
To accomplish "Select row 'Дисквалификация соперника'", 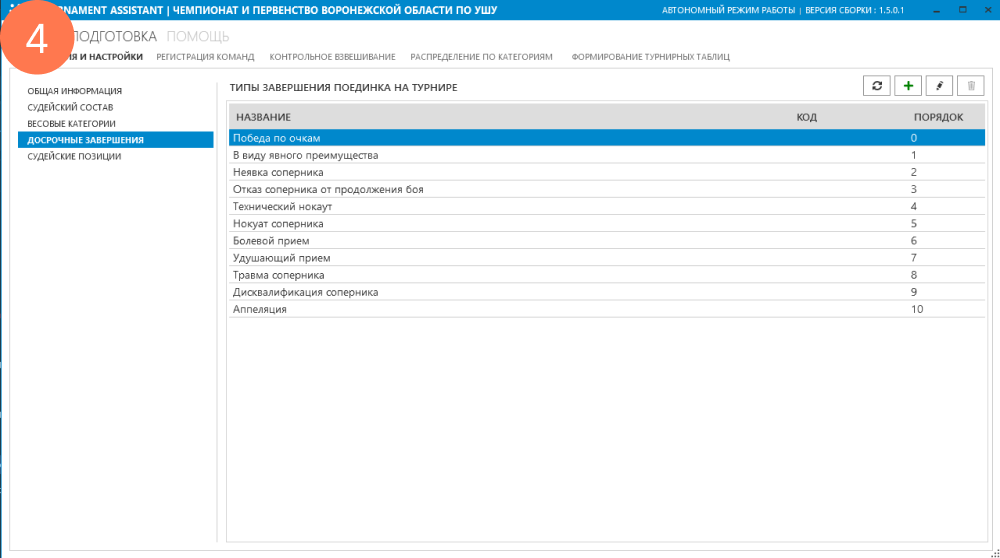I will [x=607, y=292].
